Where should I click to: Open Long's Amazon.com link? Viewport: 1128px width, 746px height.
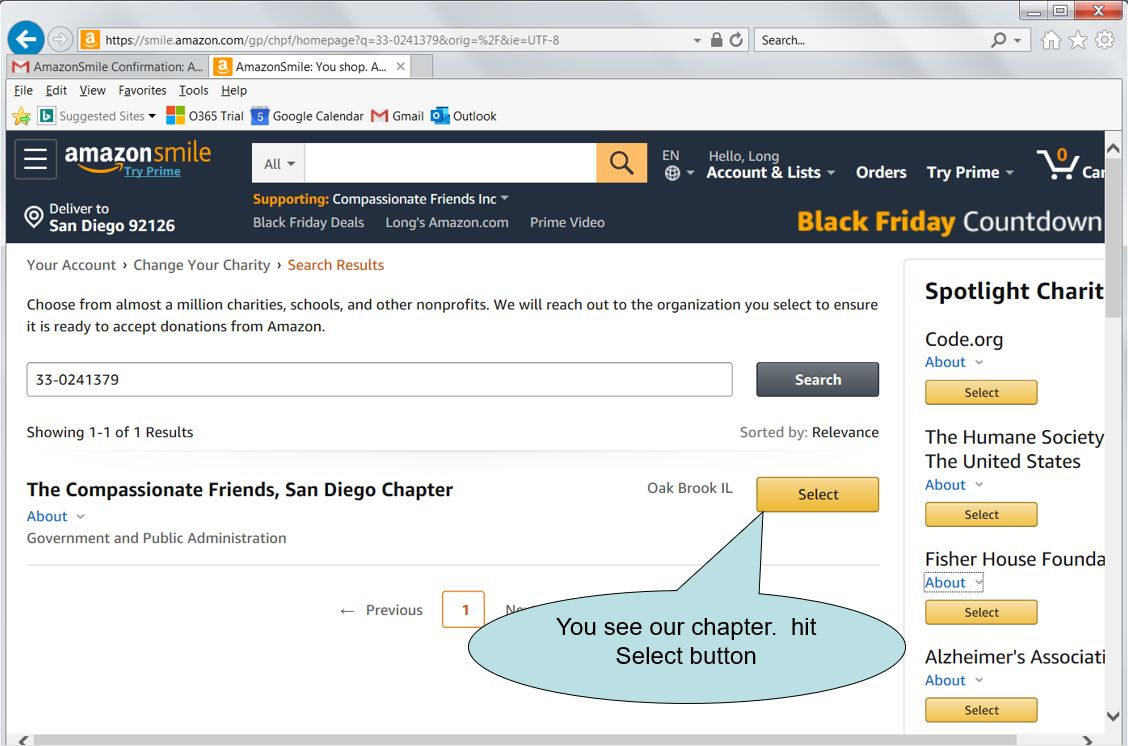click(447, 222)
